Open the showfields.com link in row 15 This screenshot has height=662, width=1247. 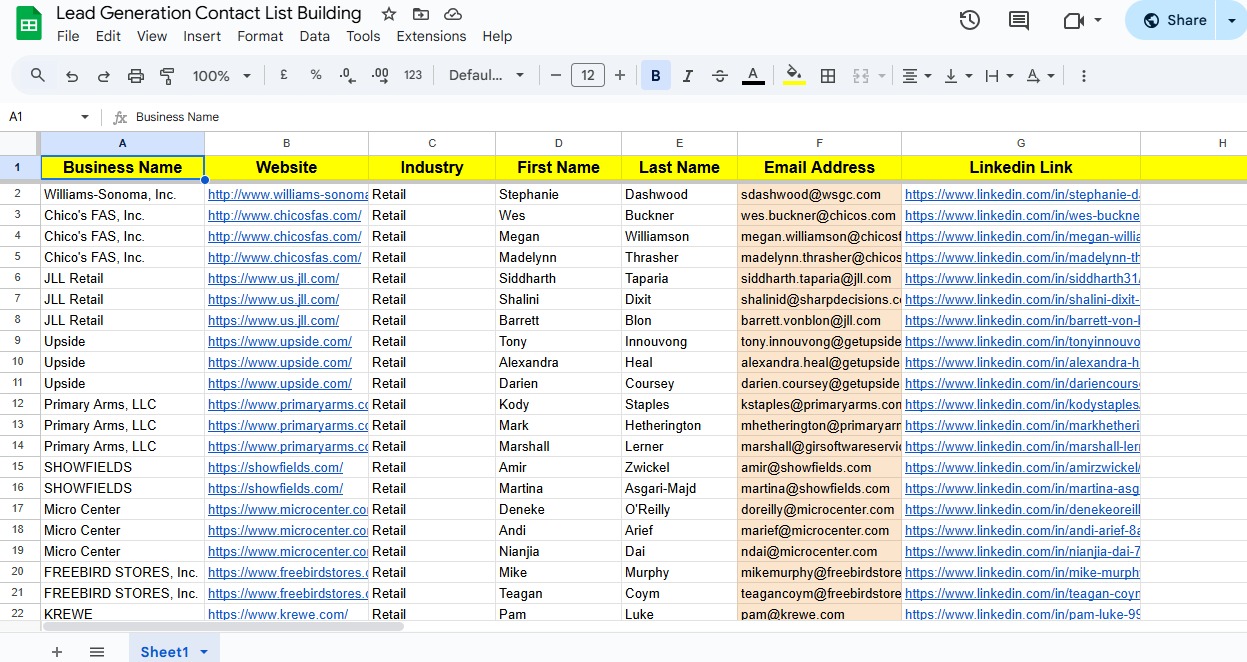pyautogui.click(x=275, y=467)
